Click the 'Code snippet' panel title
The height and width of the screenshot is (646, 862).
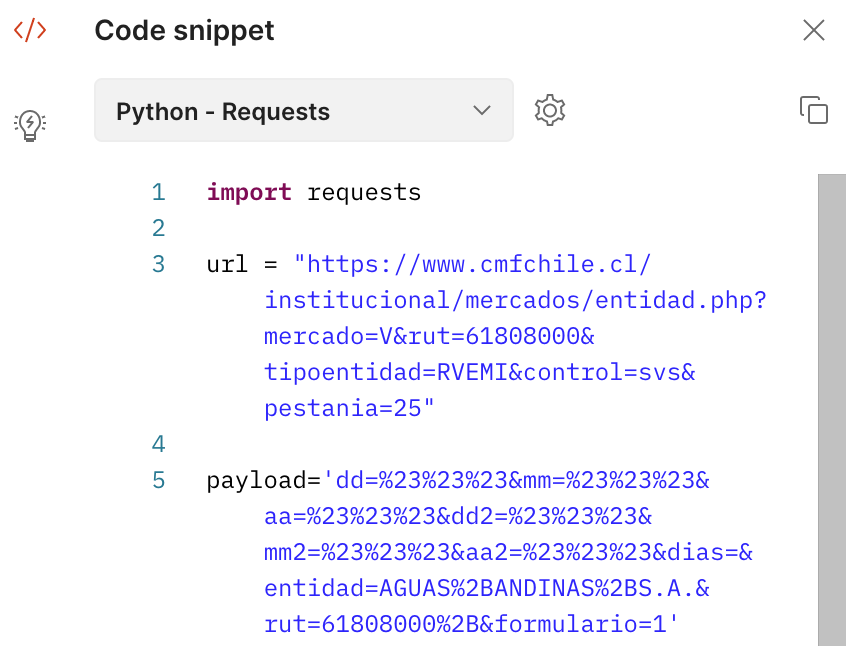[x=184, y=30]
